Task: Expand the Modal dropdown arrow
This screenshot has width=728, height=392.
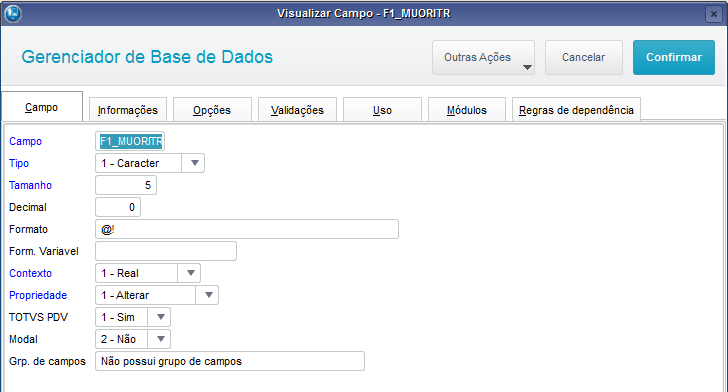Action: click(161, 339)
